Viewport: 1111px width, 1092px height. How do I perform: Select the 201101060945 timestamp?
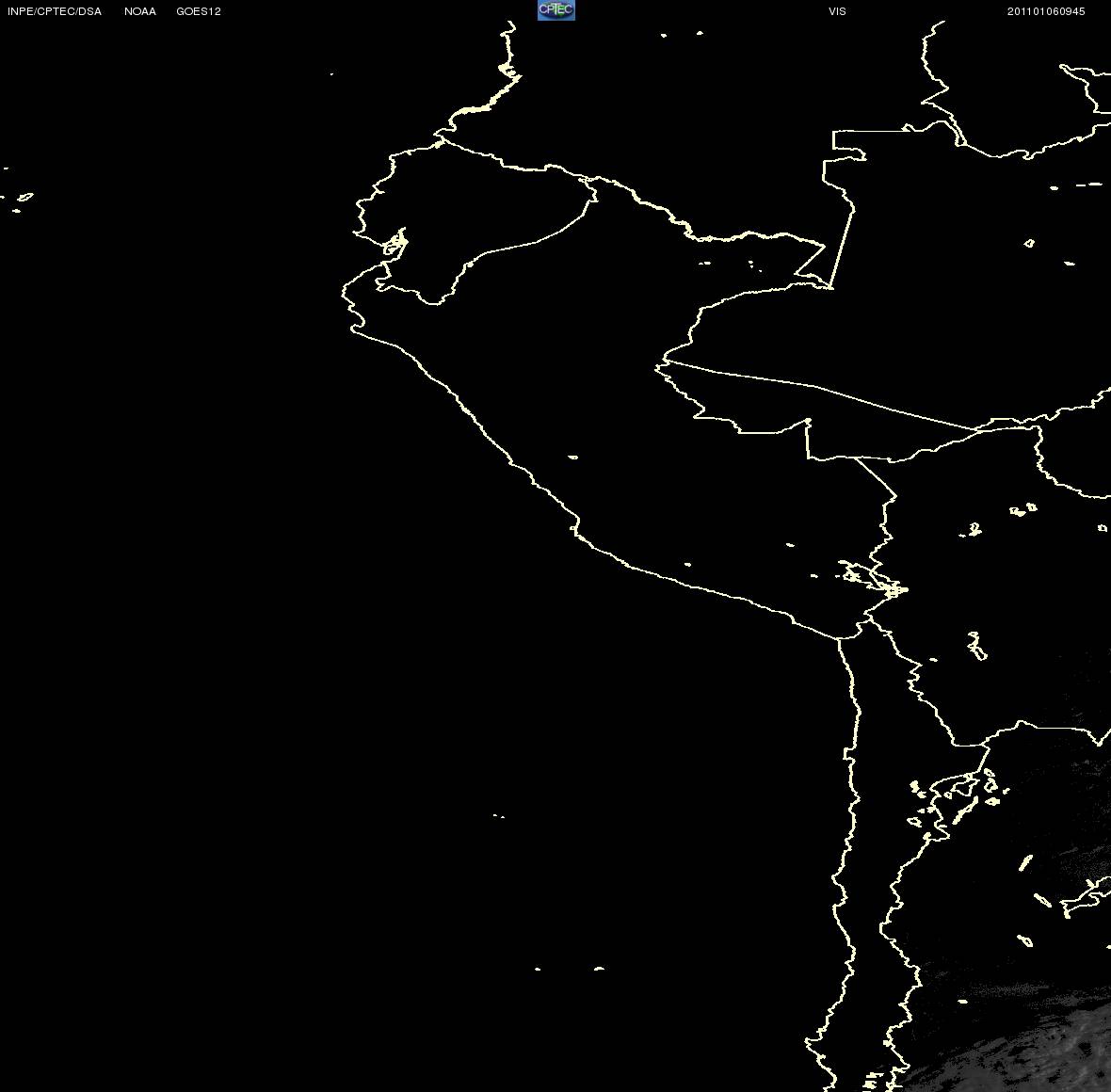(x=1046, y=11)
